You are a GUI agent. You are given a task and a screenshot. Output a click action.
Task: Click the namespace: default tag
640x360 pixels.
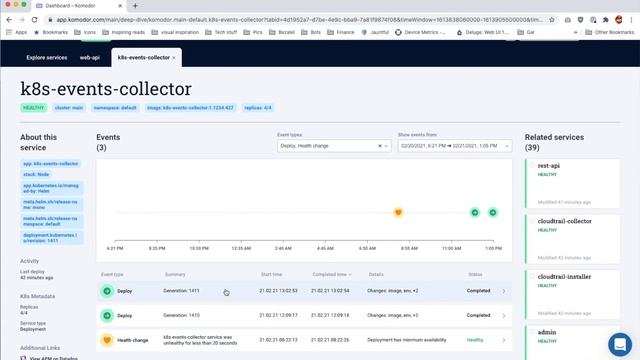[115, 108]
